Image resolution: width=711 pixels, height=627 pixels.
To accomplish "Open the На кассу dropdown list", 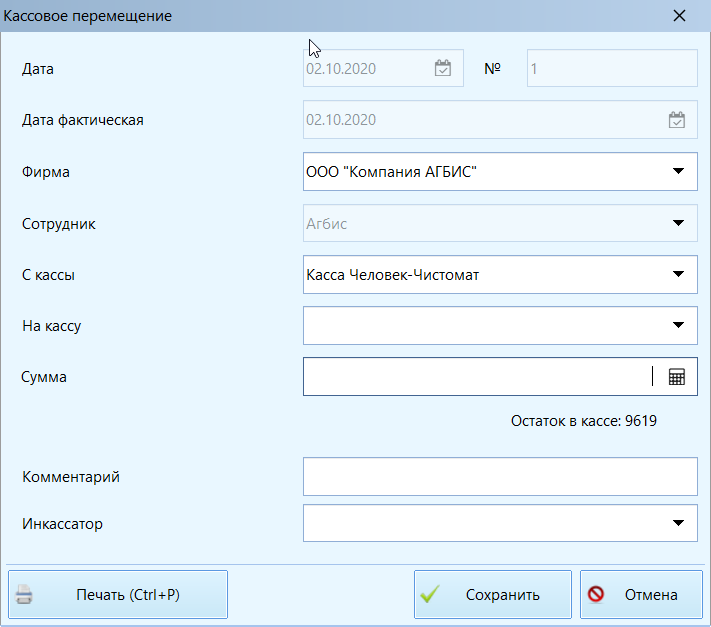I will (x=677, y=325).
